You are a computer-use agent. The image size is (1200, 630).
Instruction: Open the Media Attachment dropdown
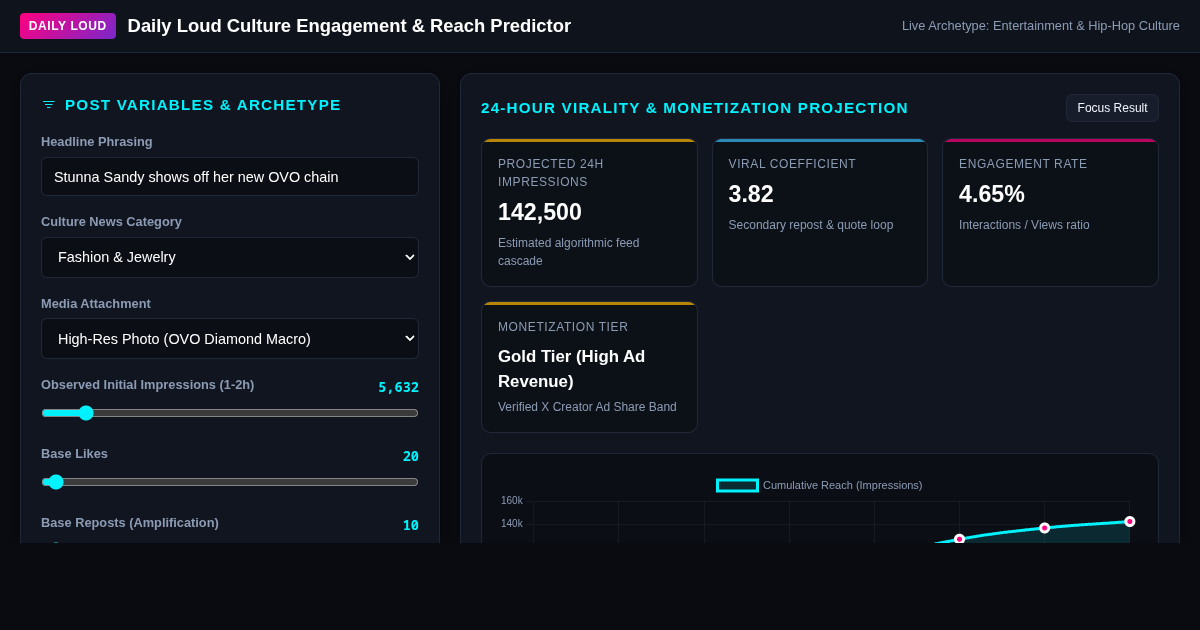click(230, 339)
